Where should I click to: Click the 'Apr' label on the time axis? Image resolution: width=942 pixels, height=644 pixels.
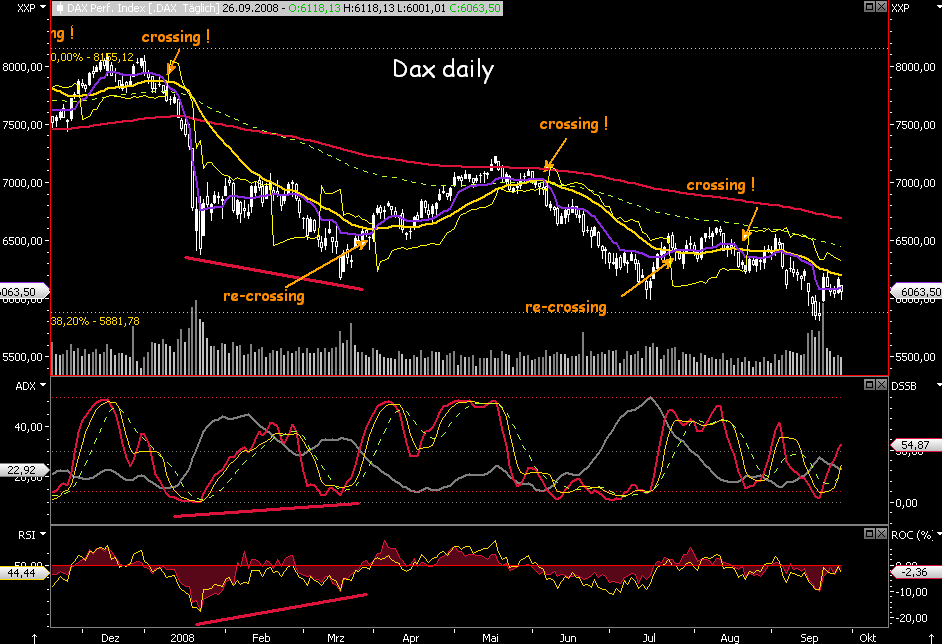tap(410, 638)
